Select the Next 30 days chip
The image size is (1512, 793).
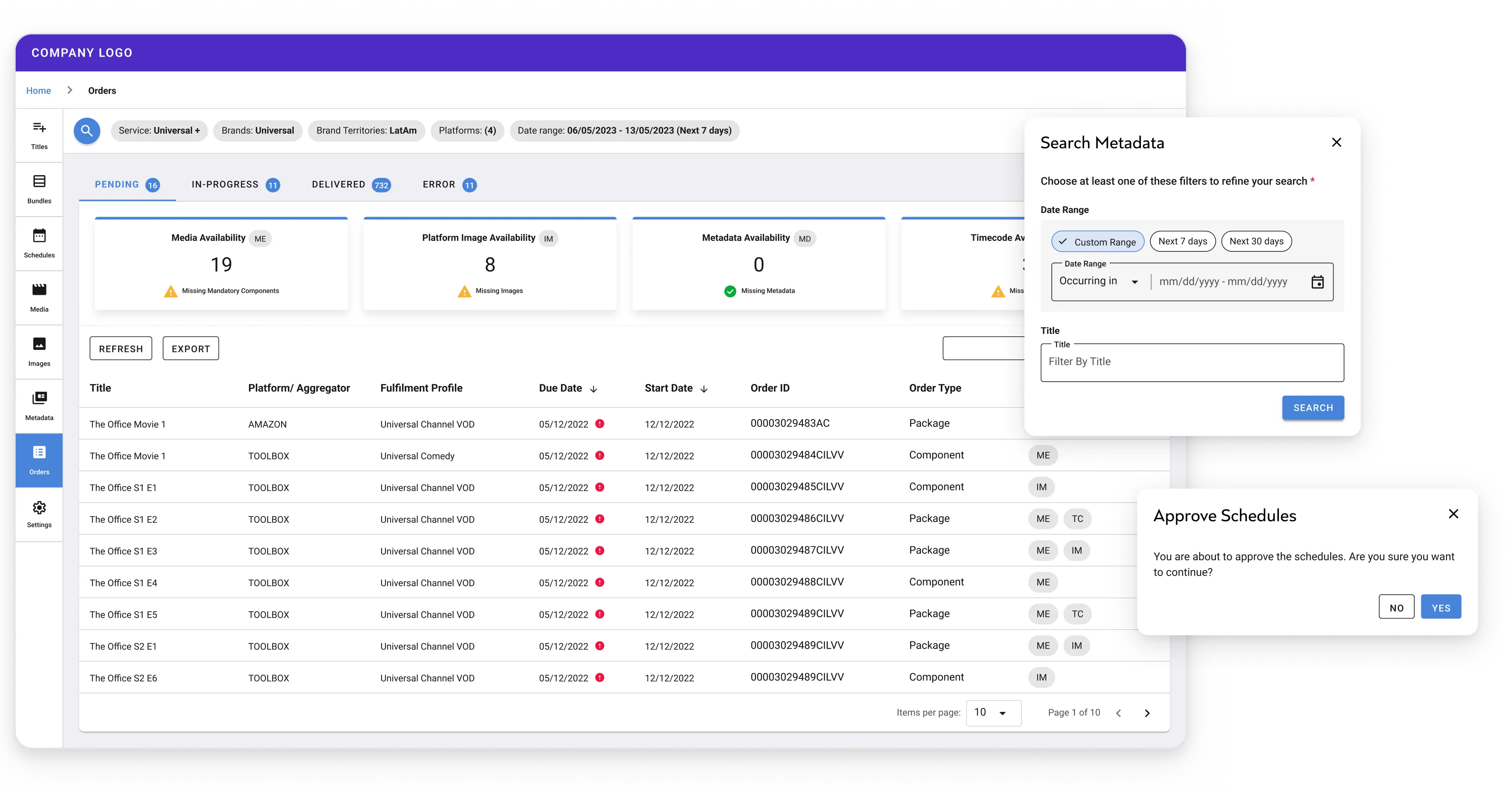pyautogui.click(x=1256, y=240)
